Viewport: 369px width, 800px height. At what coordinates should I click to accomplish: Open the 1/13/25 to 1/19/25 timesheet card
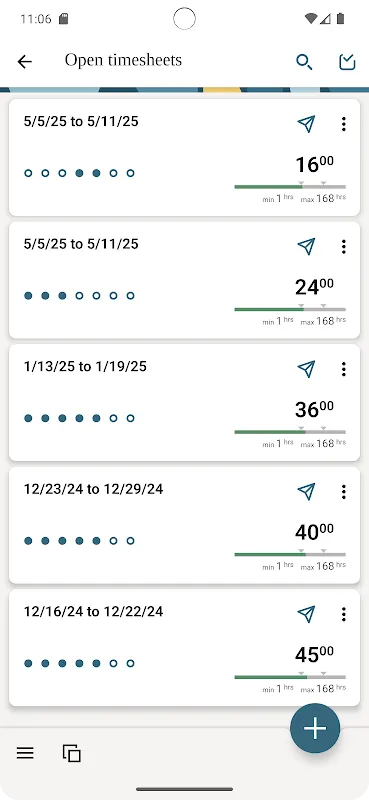tap(184, 403)
